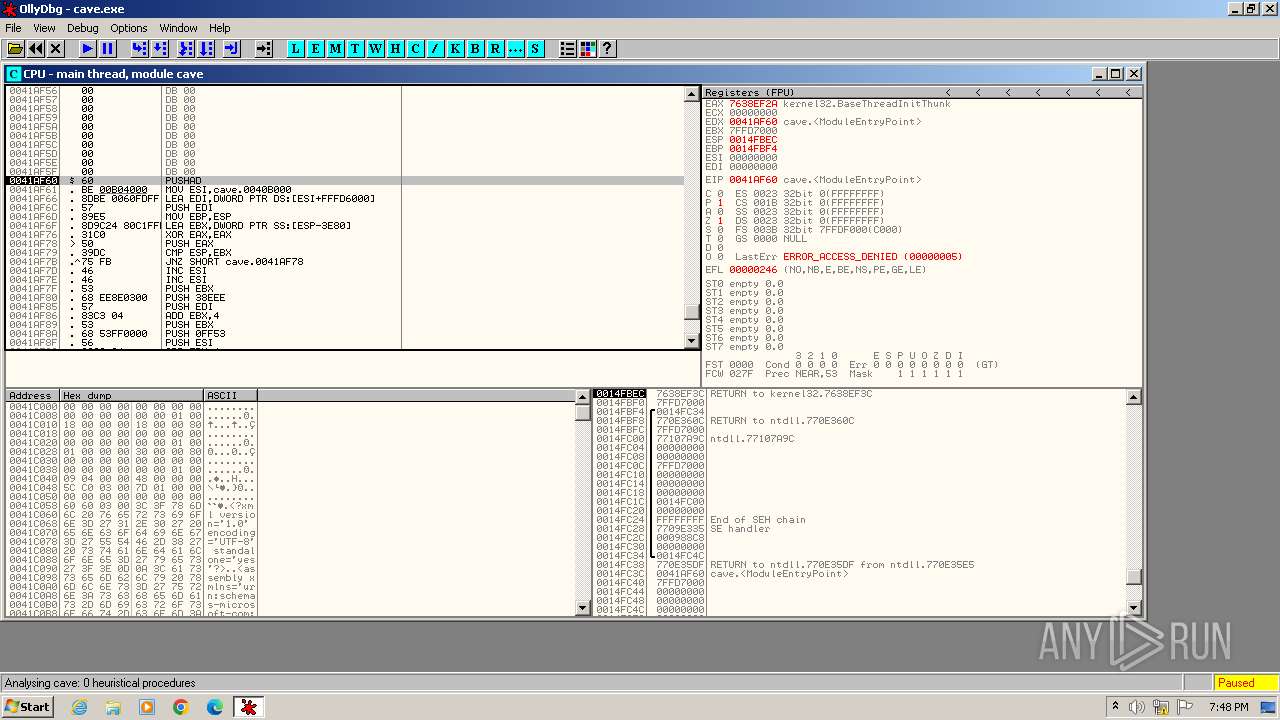1280x720 pixels.
Task: Open the Options menu
Action: tap(129, 28)
